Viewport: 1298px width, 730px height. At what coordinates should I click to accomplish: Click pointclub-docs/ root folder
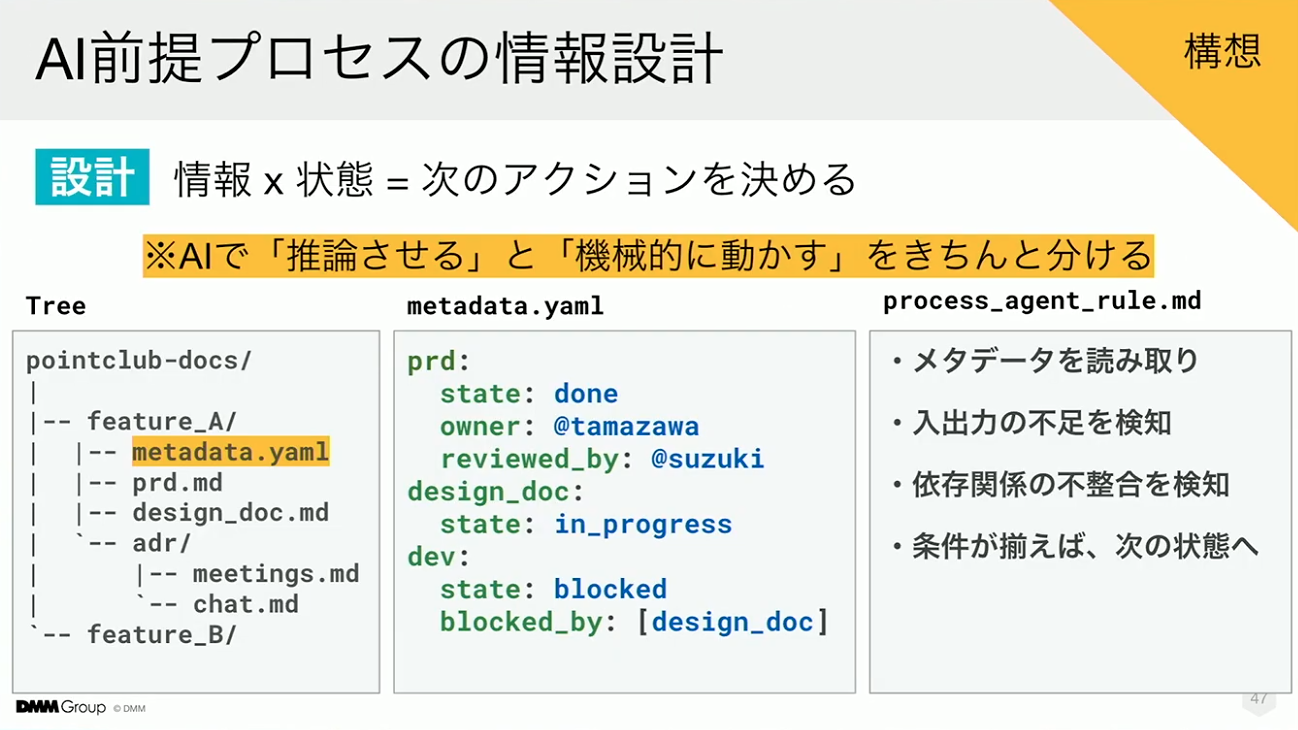click(x=139, y=361)
